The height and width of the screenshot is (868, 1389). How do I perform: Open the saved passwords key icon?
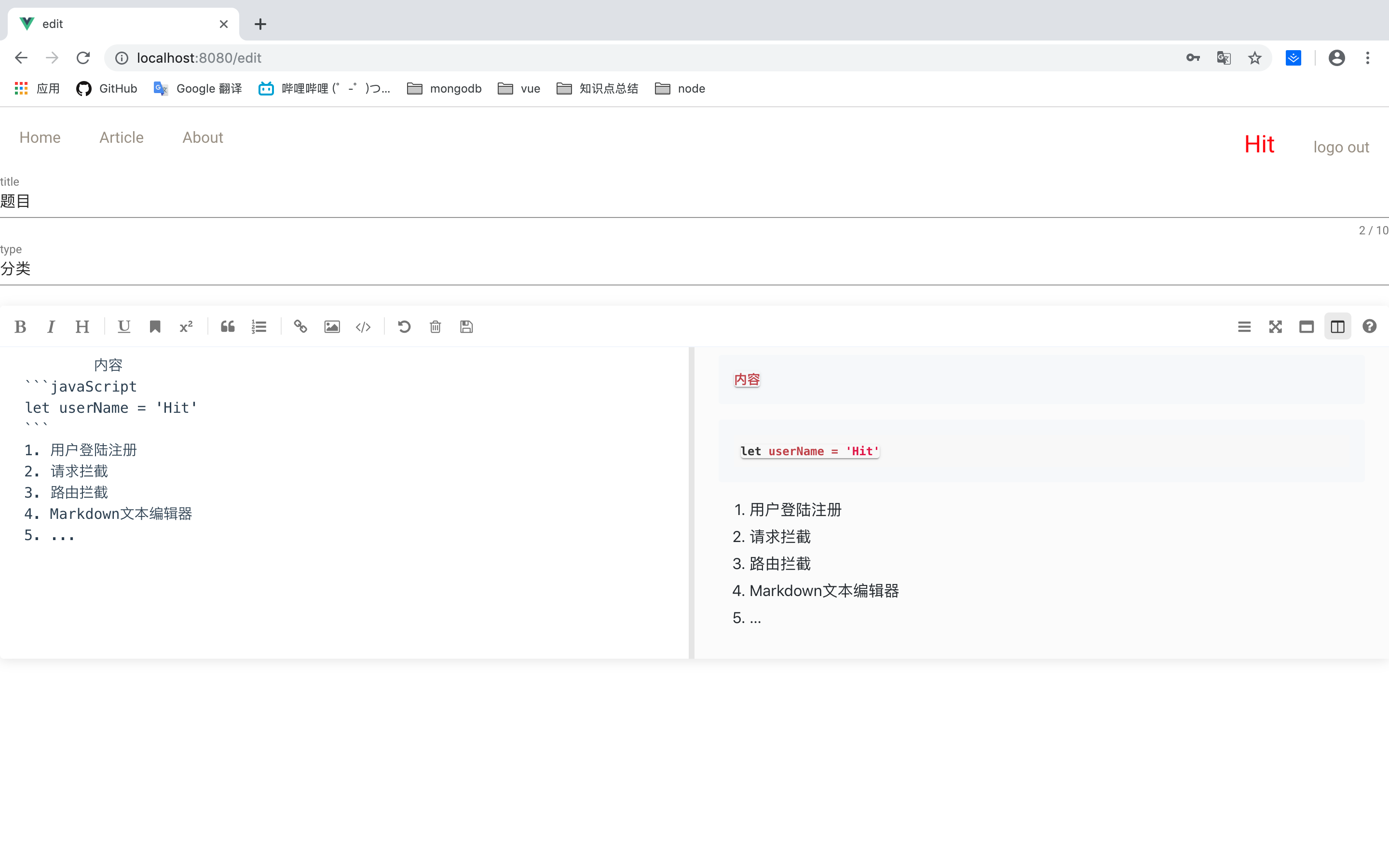coord(1193,58)
